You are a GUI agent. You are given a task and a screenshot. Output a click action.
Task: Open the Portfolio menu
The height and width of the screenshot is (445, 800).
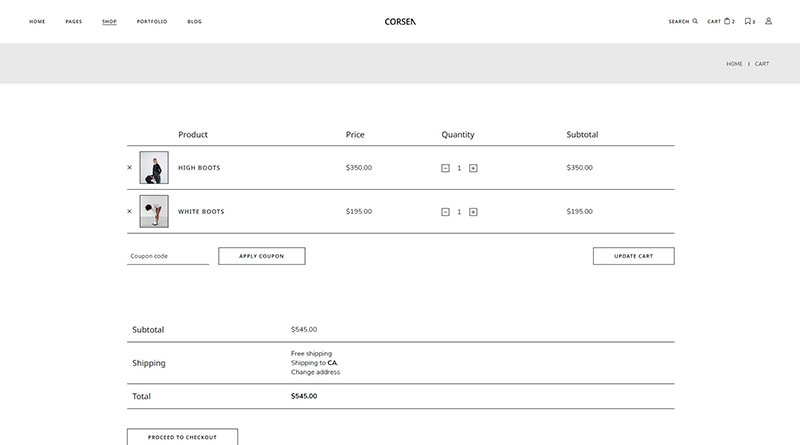coord(152,21)
